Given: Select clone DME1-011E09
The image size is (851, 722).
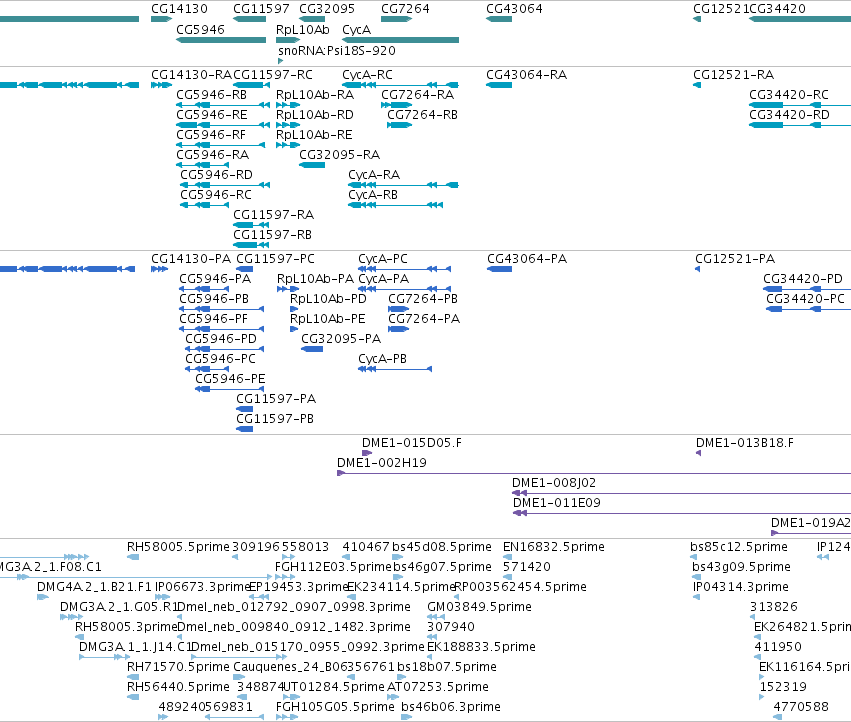Looking at the screenshot, I should click(557, 504).
